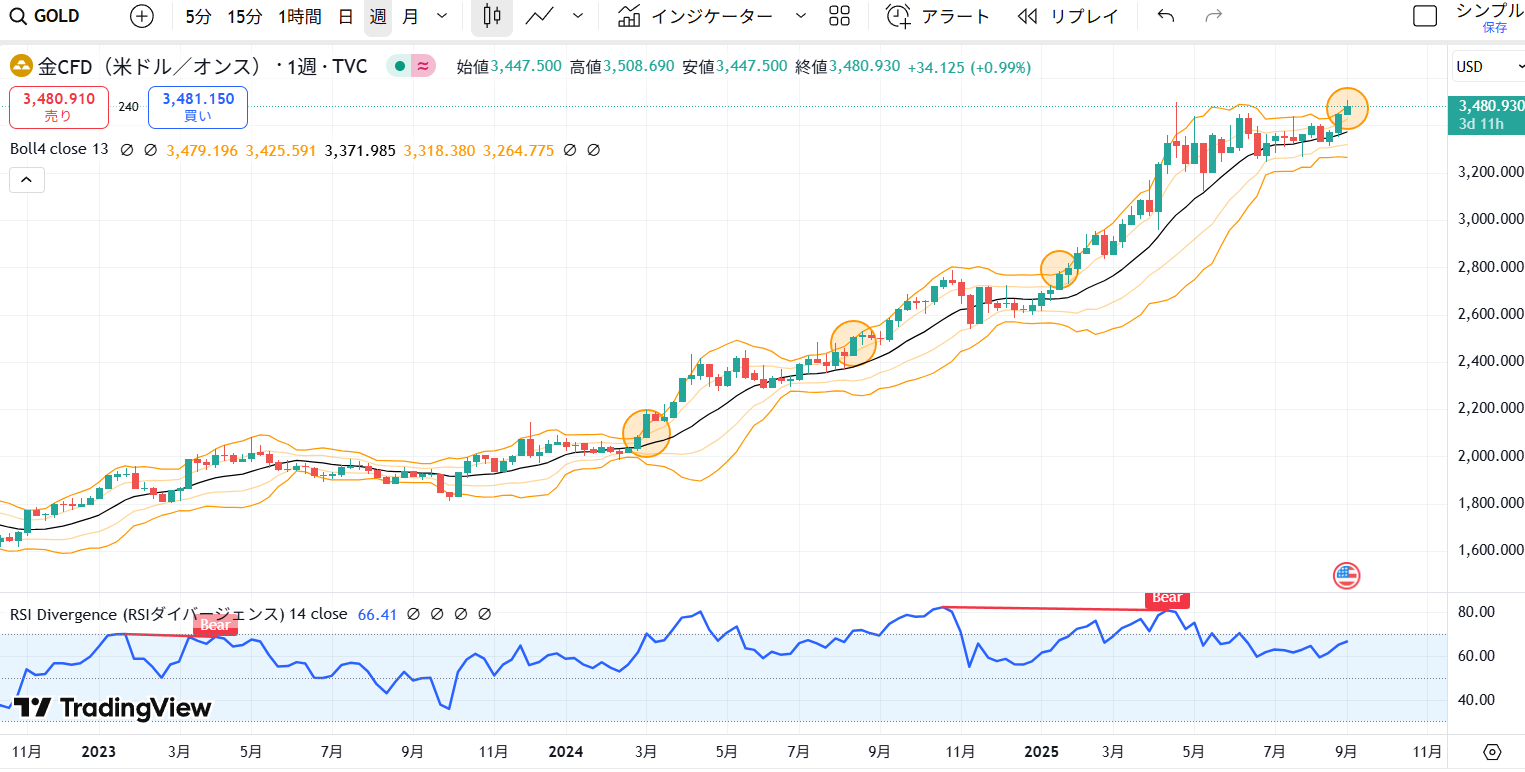
Task: Collapse the indicator legend with chevron
Action: pyautogui.click(x=26, y=180)
